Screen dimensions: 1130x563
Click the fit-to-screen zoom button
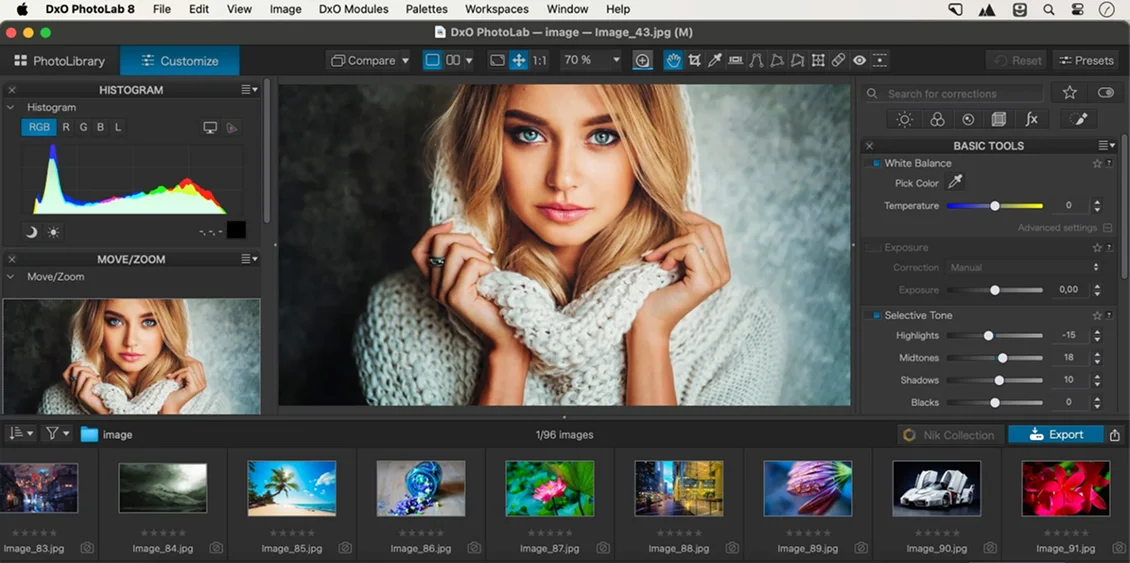497,61
